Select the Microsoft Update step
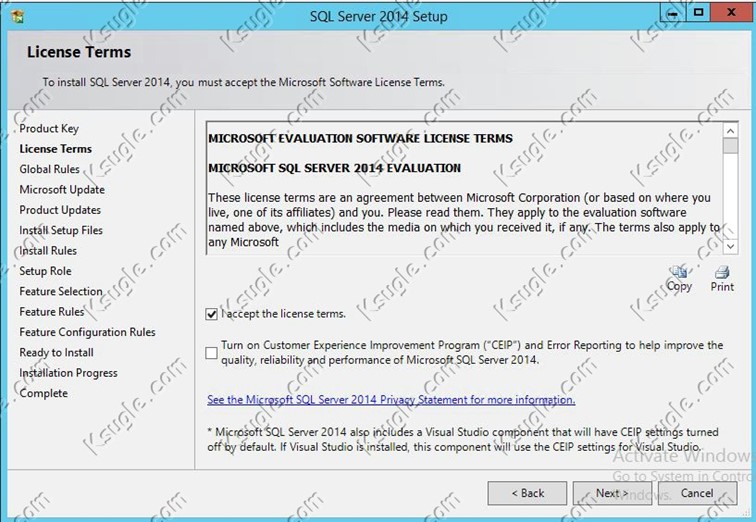This screenshot has height=522, width=756. point(62,189)
